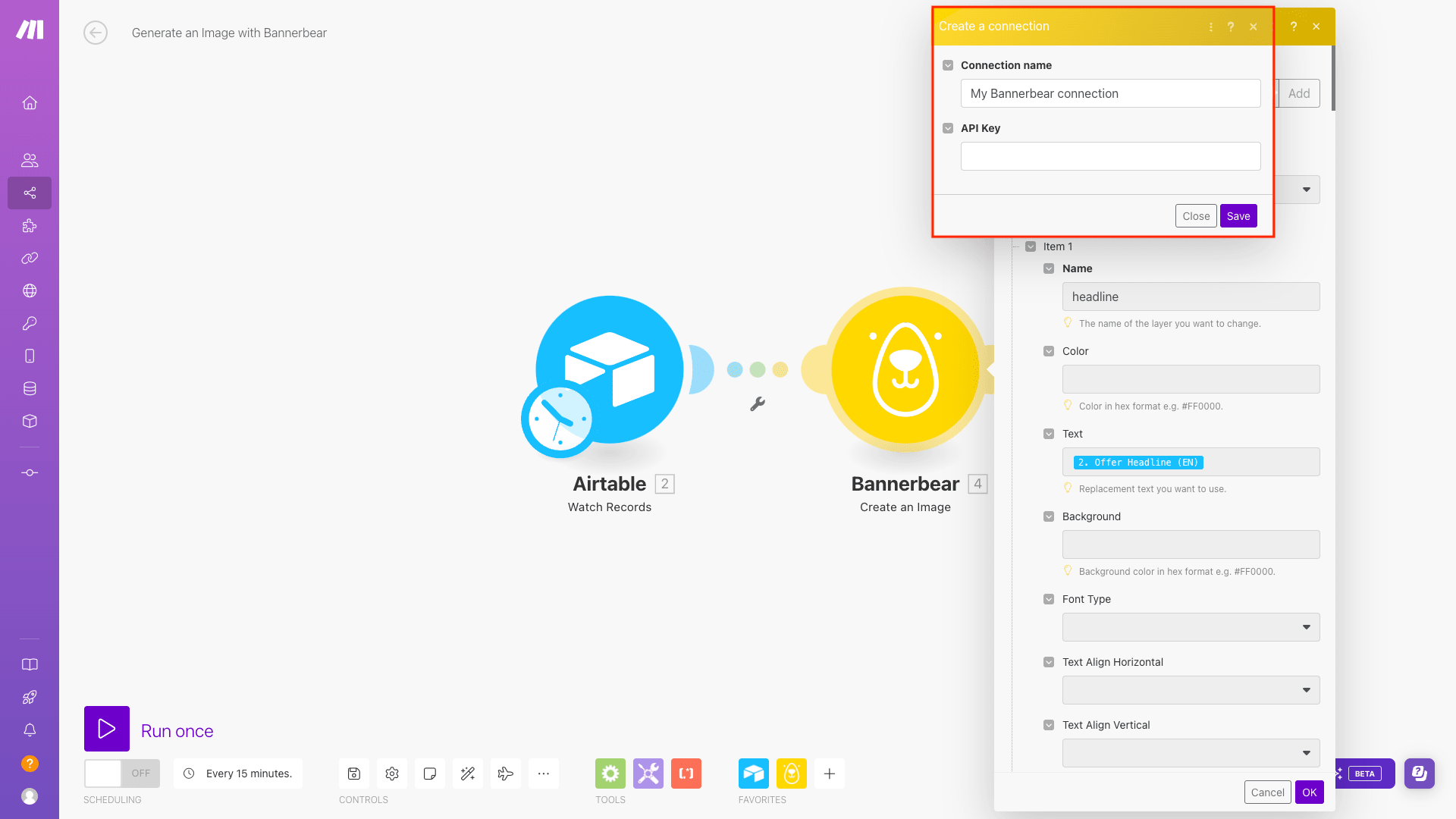
Task: Toggle the Text Align Vertical checkbox
Action: (1049, 725)
